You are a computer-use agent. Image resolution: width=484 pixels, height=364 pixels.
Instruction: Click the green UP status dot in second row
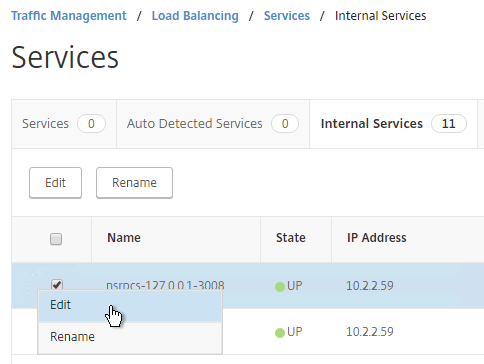click(x=280, y=333)
